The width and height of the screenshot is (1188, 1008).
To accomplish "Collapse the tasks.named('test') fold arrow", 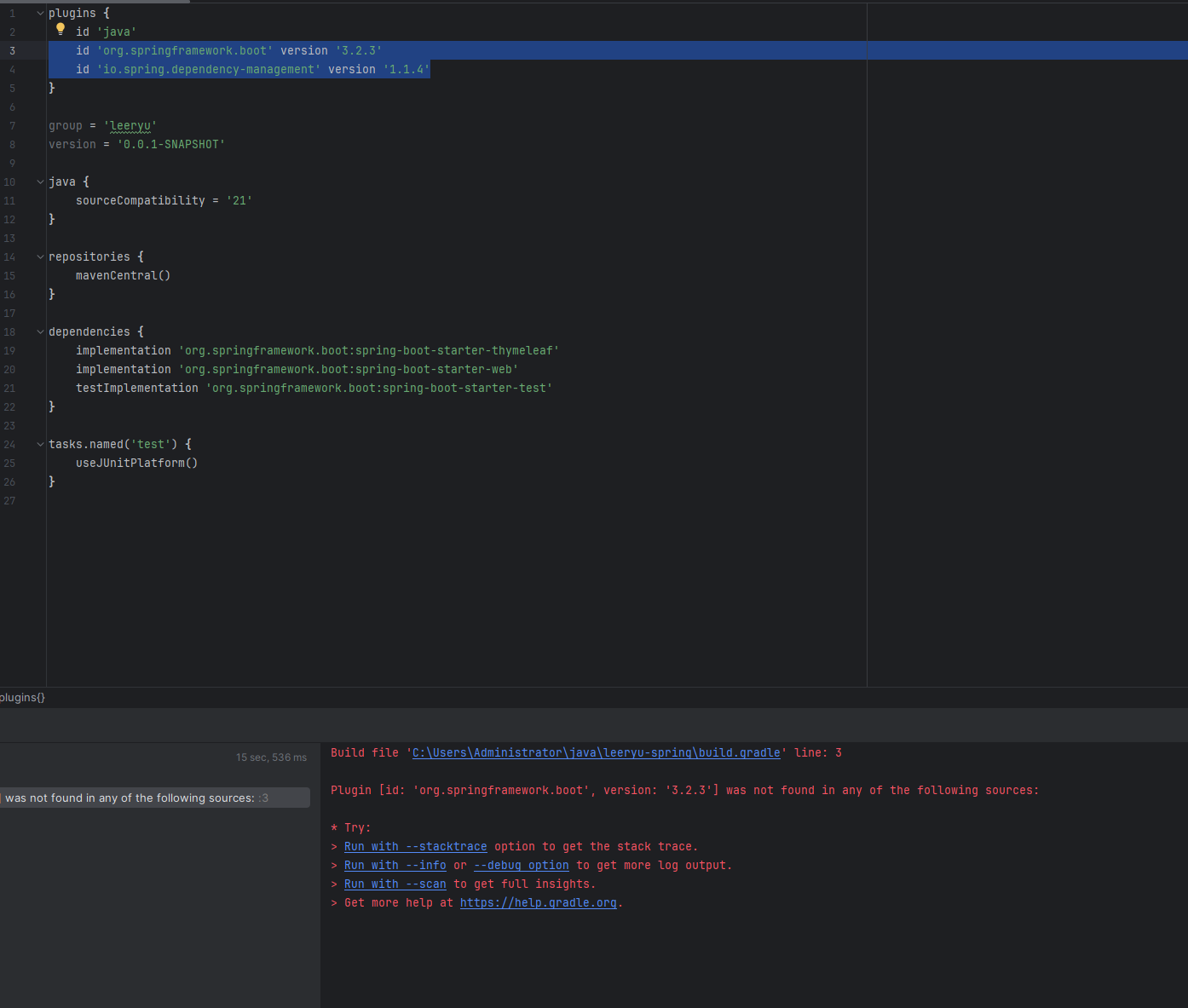I will 40,445.
